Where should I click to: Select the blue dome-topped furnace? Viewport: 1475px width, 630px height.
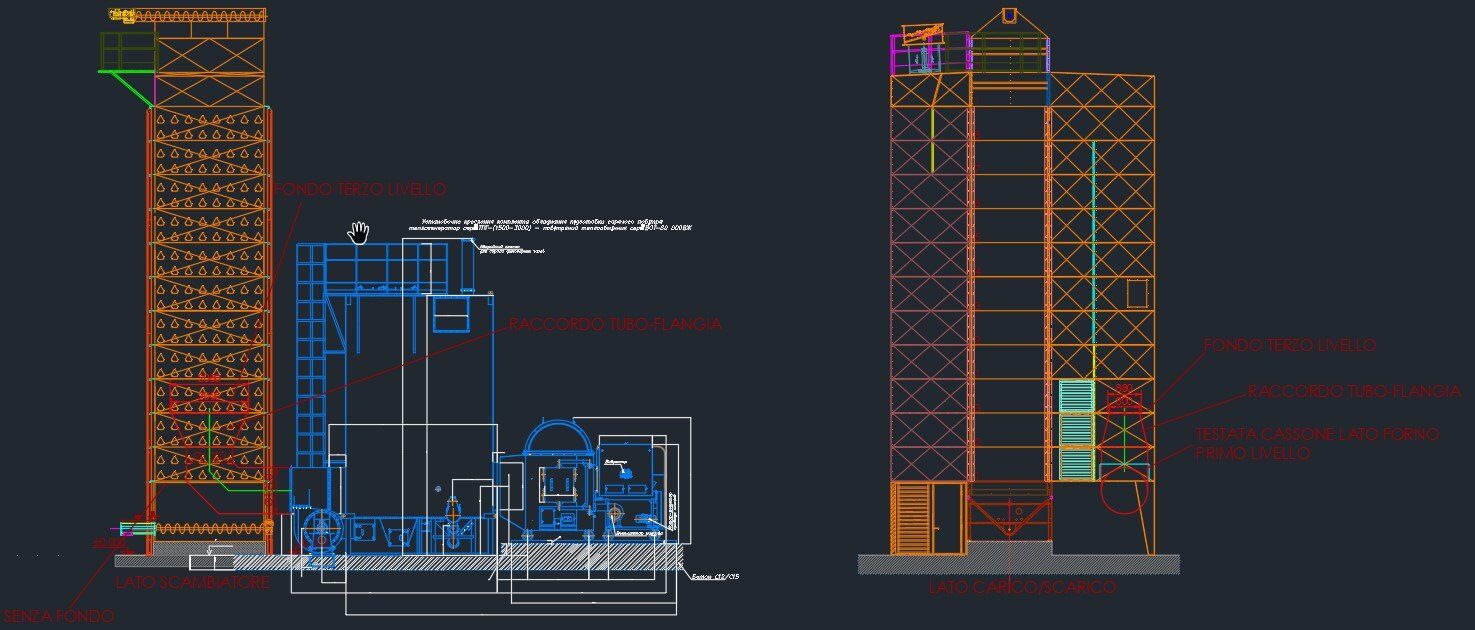coord(559,478)
